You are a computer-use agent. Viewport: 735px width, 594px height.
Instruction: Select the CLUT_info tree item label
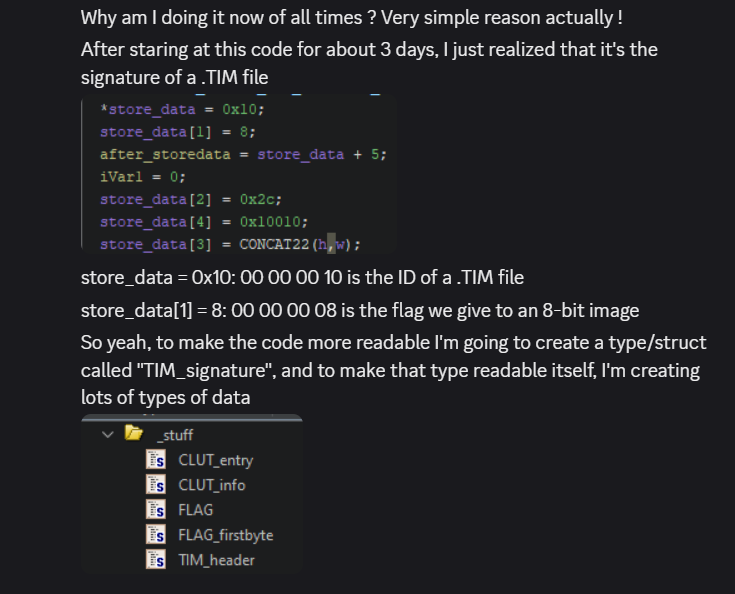(211, 485)
